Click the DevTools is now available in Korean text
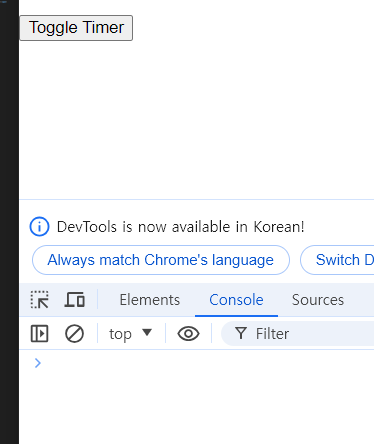Viewport: 374px width, 444px height. [x=180, y=227]
